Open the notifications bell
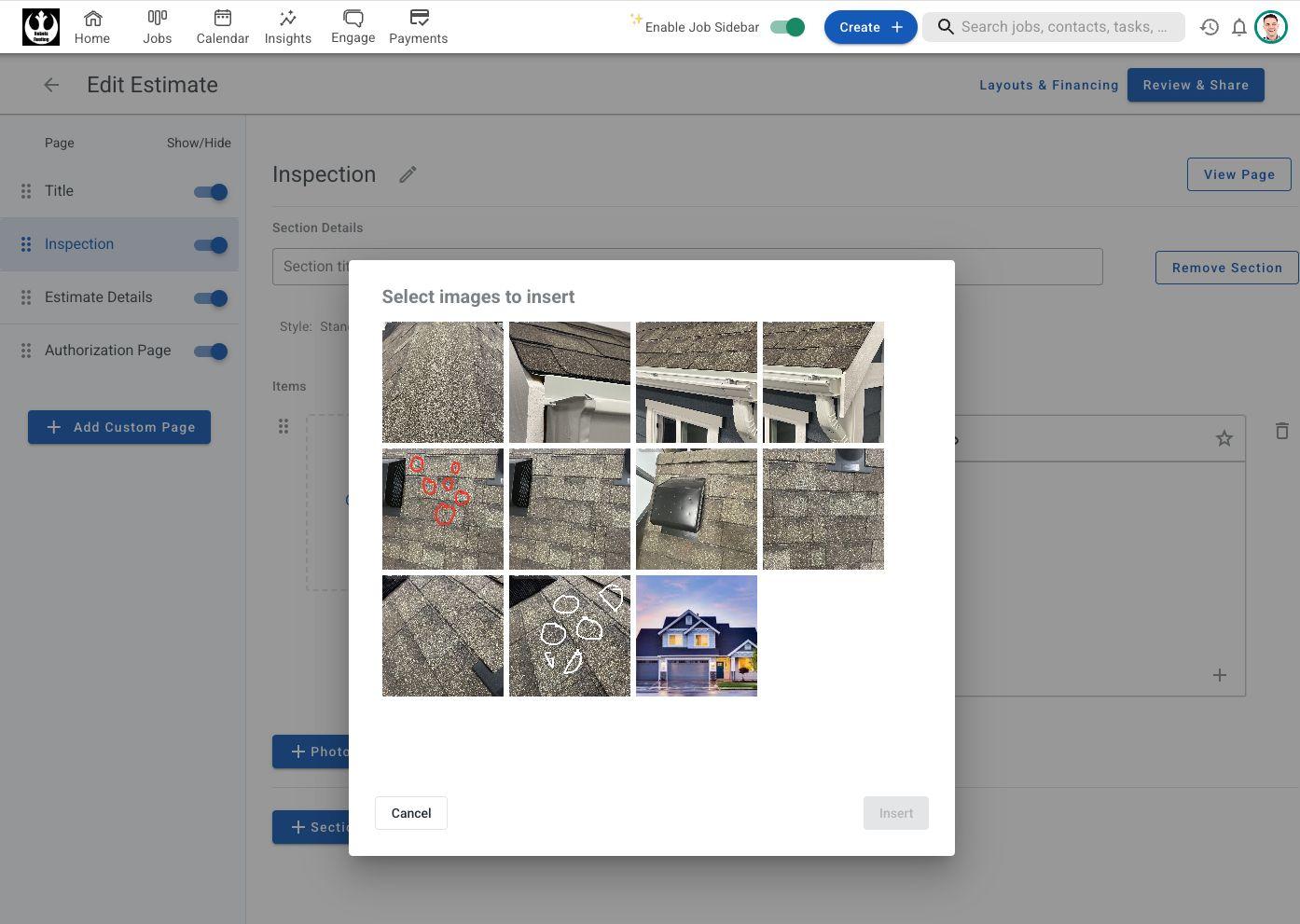The width and height of the screenshot is (1300, 924). click(1238, 27)
